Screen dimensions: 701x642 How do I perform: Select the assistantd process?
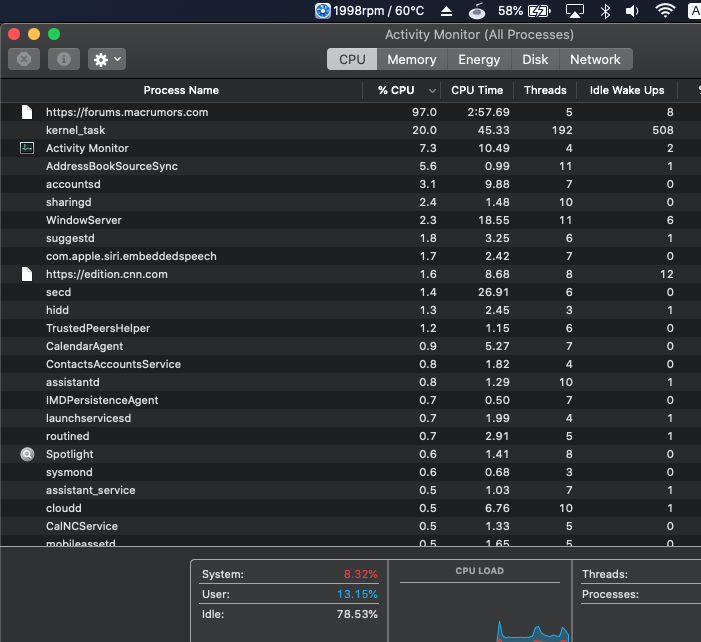(73, 382)
